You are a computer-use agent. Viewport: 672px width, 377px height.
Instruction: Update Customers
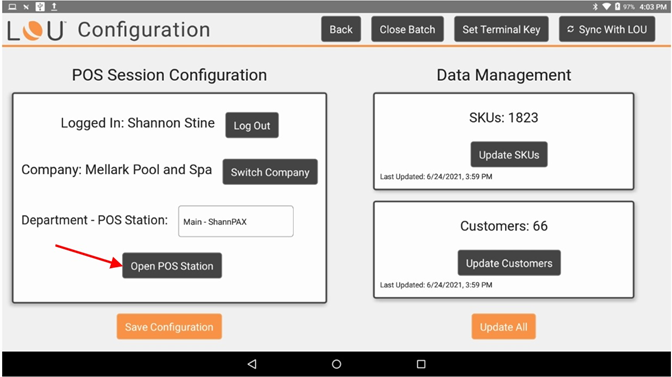[509, 263]
